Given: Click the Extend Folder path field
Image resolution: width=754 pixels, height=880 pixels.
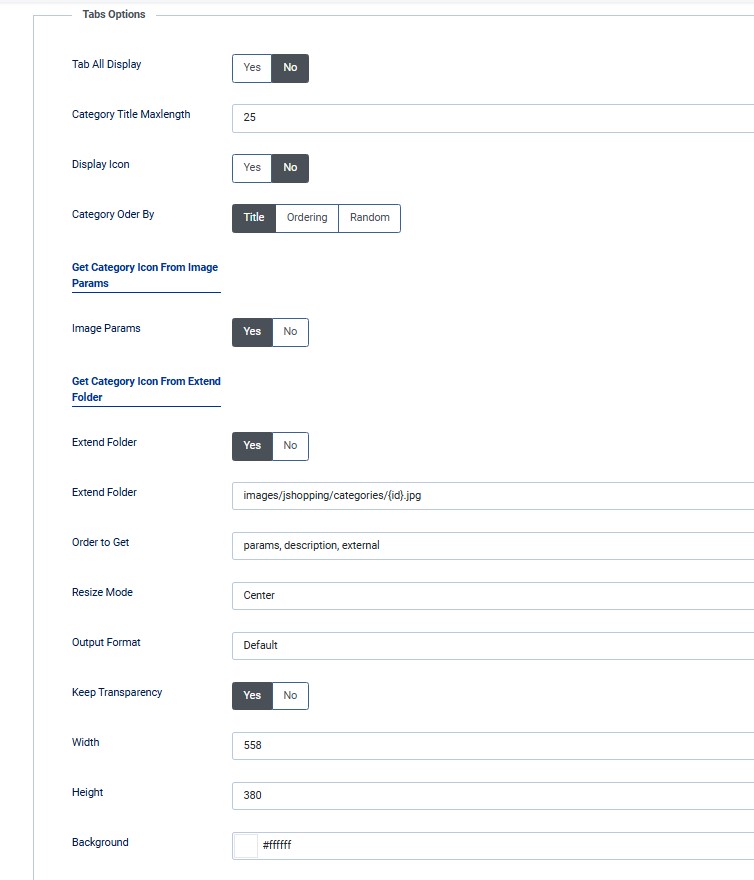Looking at the screenshot, I should click(x=492, y=496).
